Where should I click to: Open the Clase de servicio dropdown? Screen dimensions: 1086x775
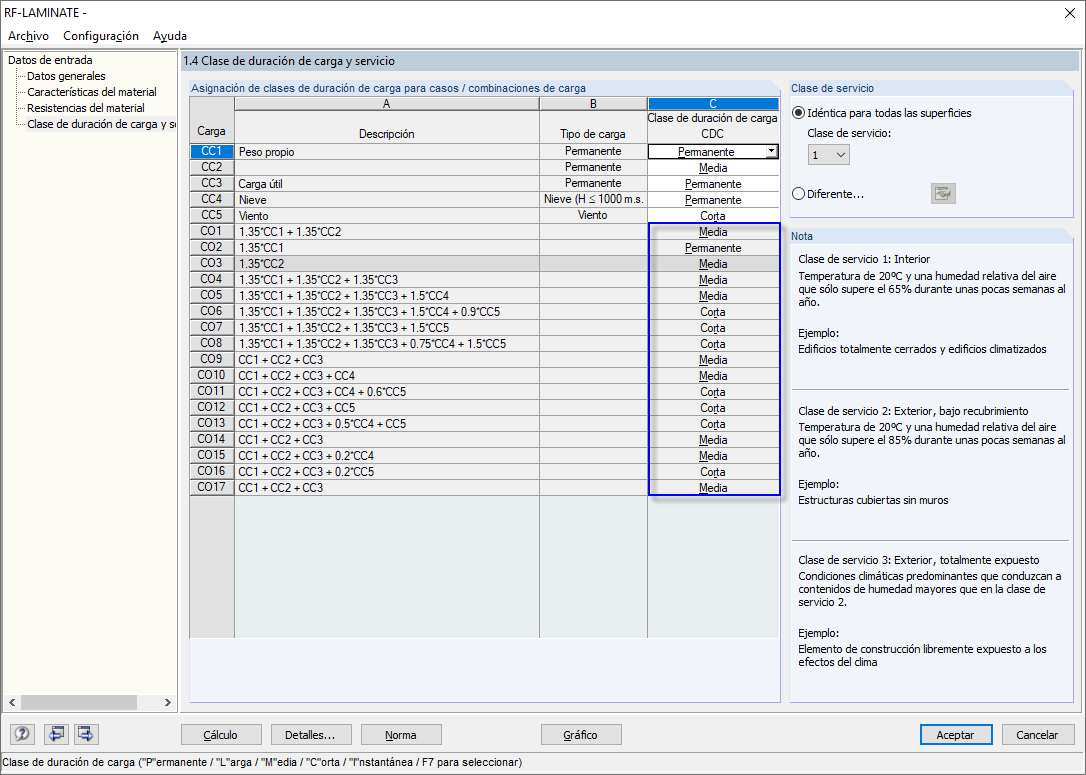(x=828, y=154)
